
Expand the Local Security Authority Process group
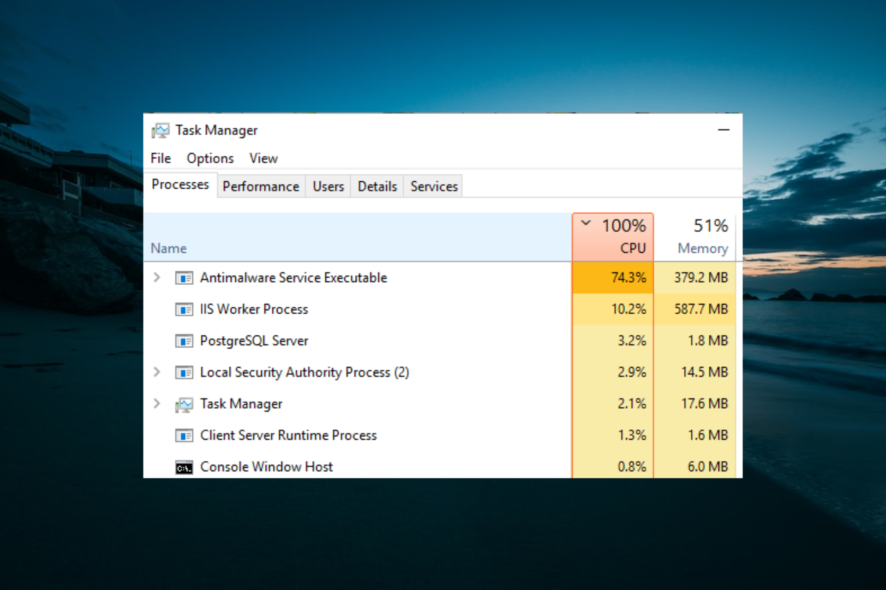[157, 372]
